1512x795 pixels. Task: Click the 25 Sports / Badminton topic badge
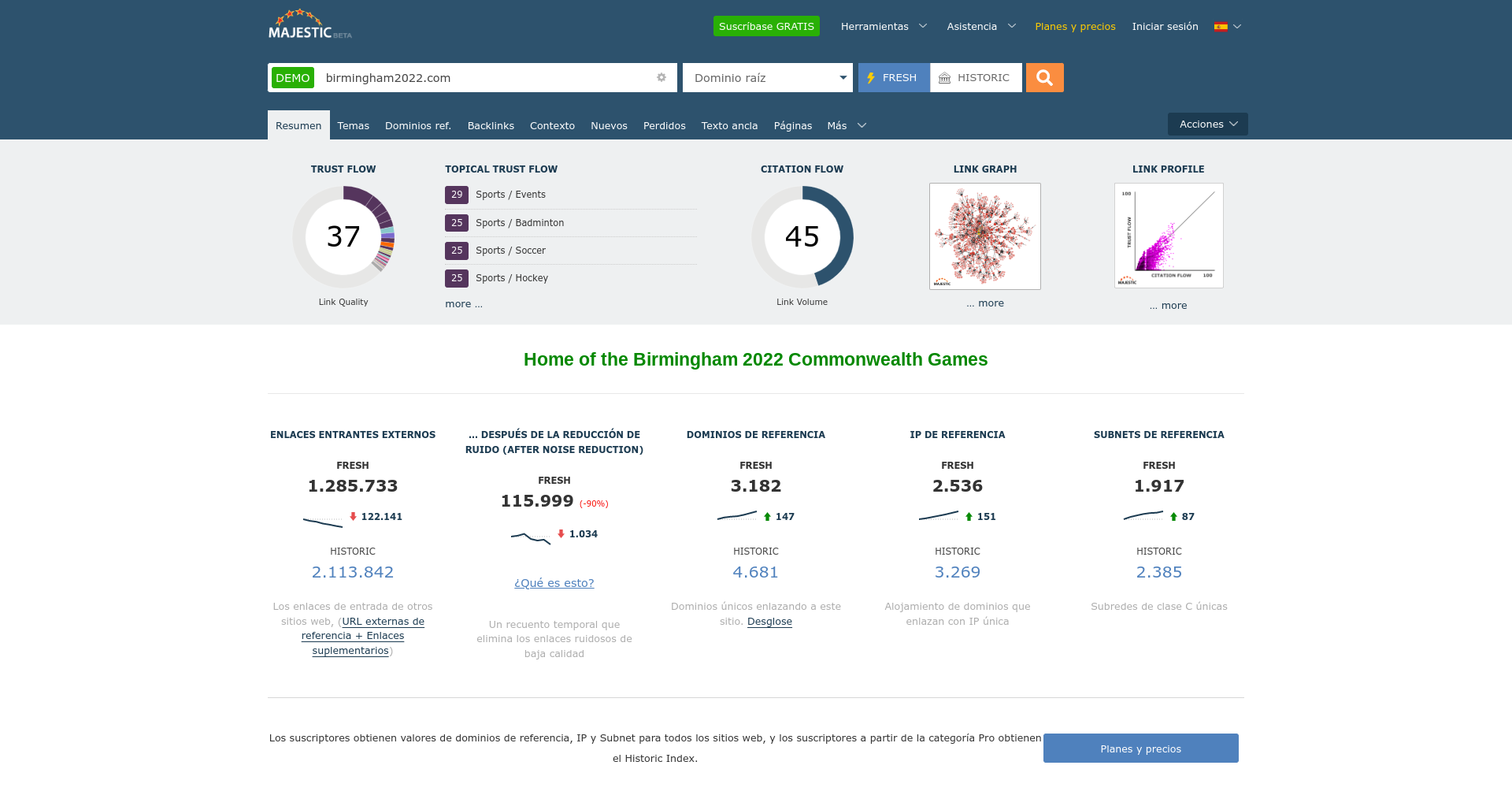coord(457,223)
